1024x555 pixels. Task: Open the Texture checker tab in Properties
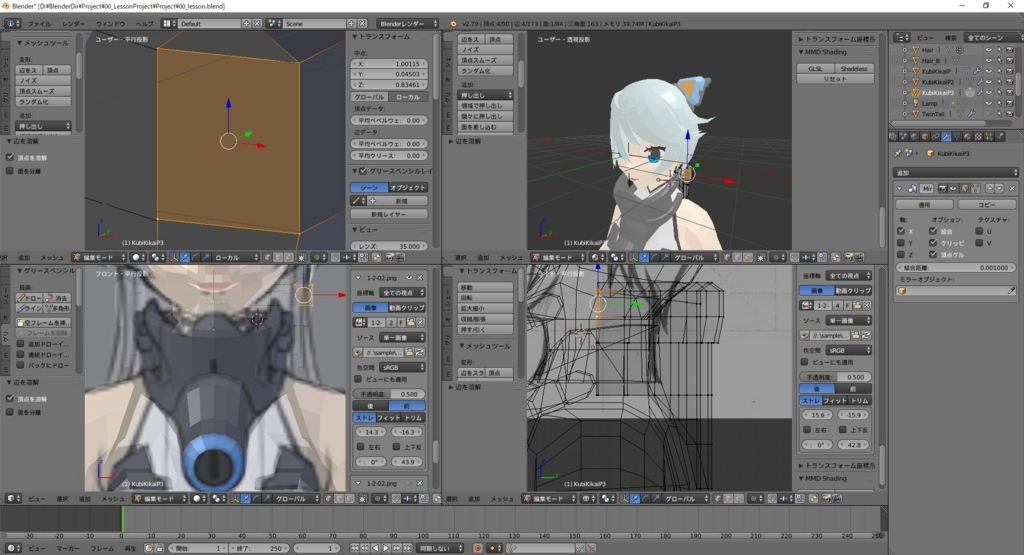click(978, 136)
